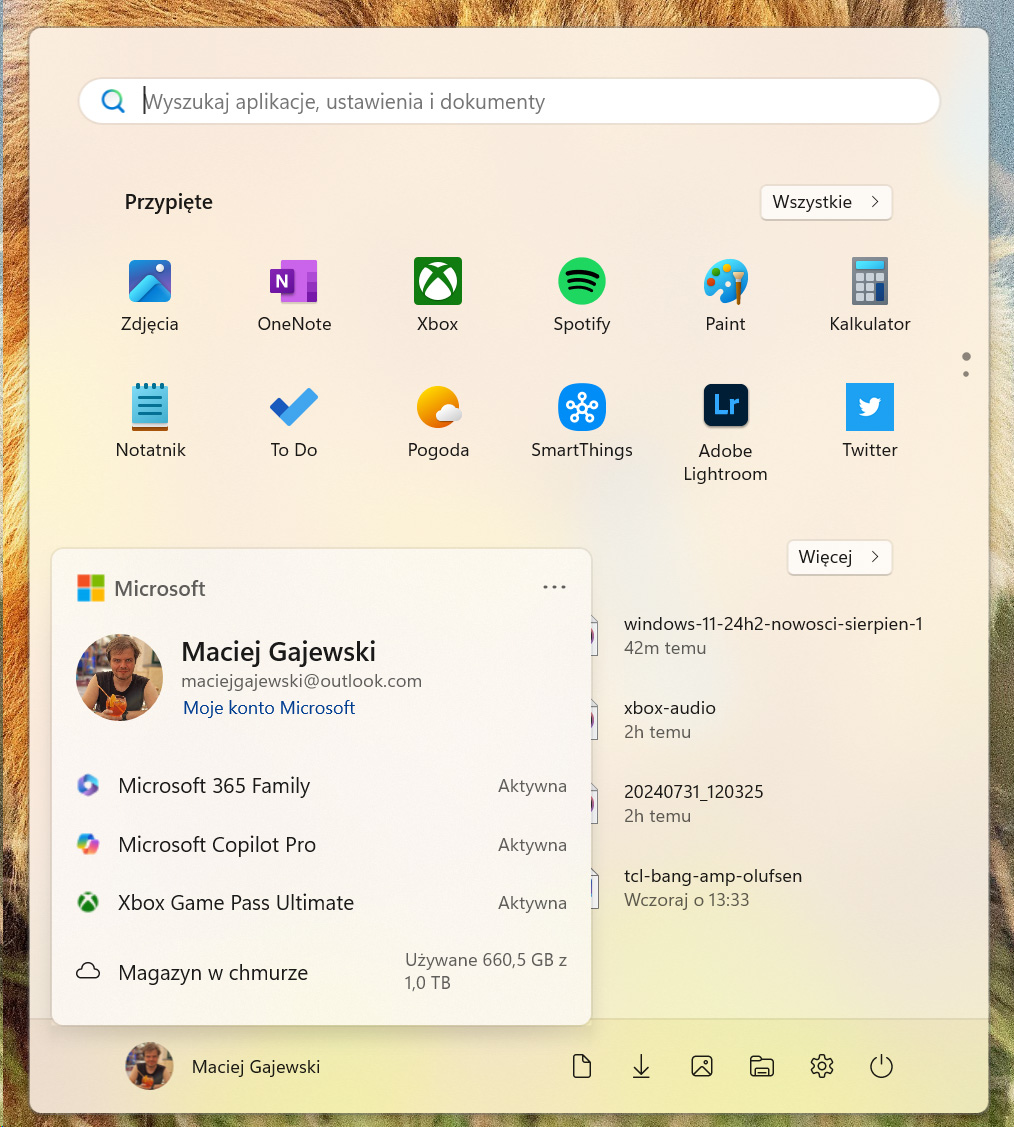Click the Microsoft Copilot Pro icon
Screen dimensions: 1014x1127
(88, 844)
